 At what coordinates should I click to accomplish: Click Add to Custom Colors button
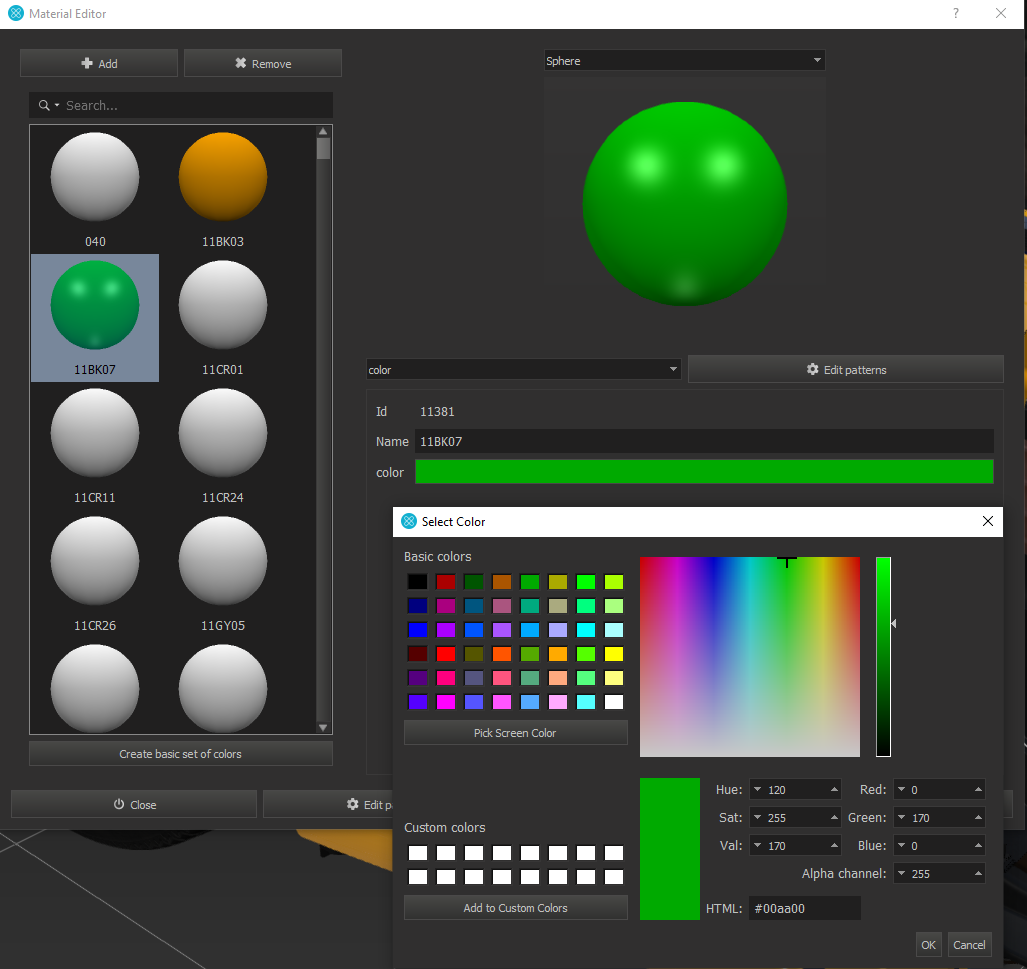515,908
